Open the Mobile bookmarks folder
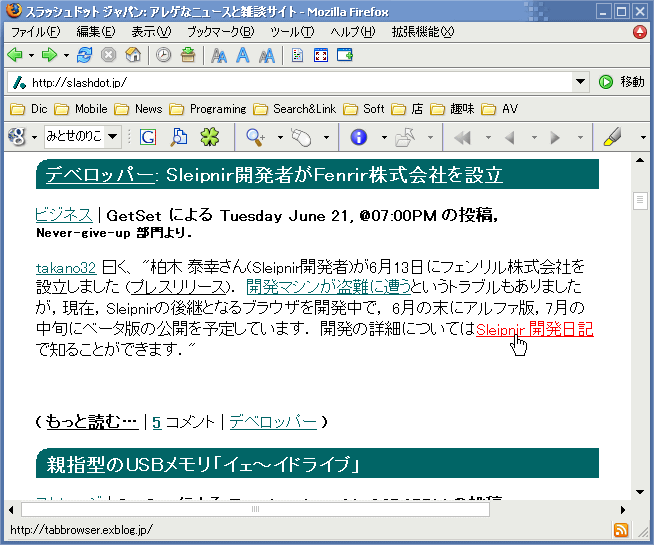This screenshot has height=545, width=654. coord(81,109)
